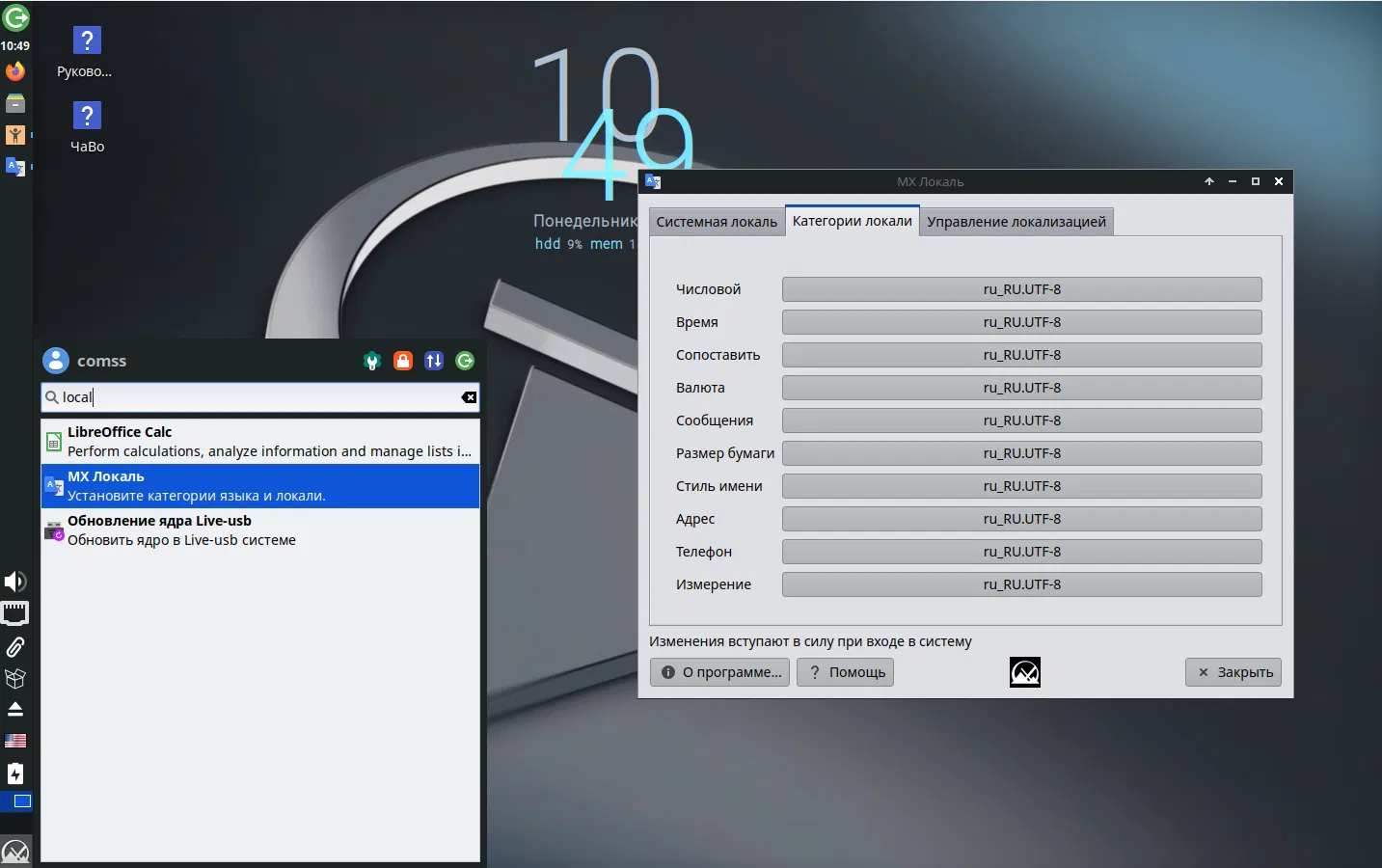Image resolution: width=1382 pixels, height=868 pixels.
Task: Change the Числовой locale value
Action: point(1021,289)
